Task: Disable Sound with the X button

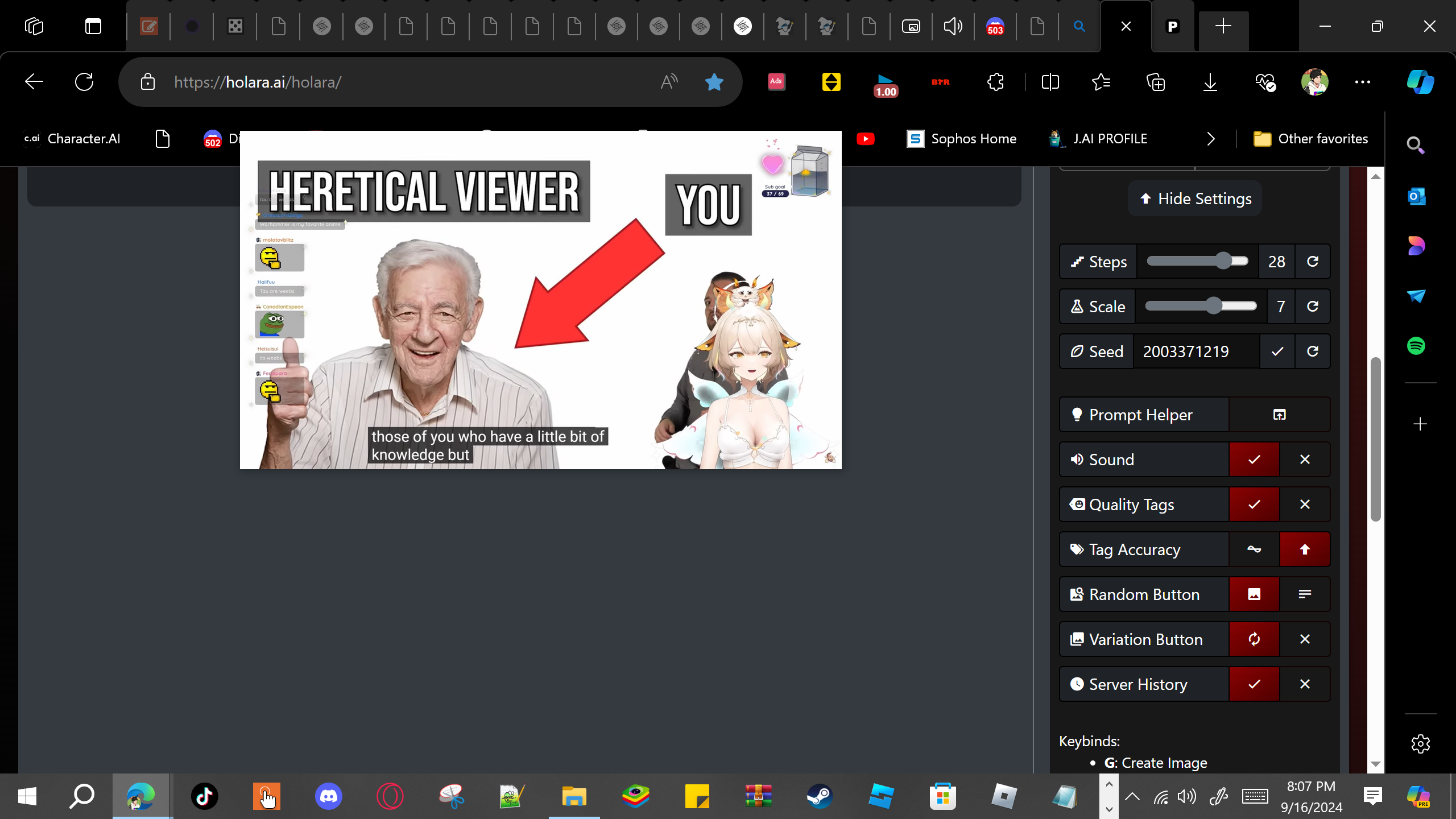Action: click(x=1305, y=460)
